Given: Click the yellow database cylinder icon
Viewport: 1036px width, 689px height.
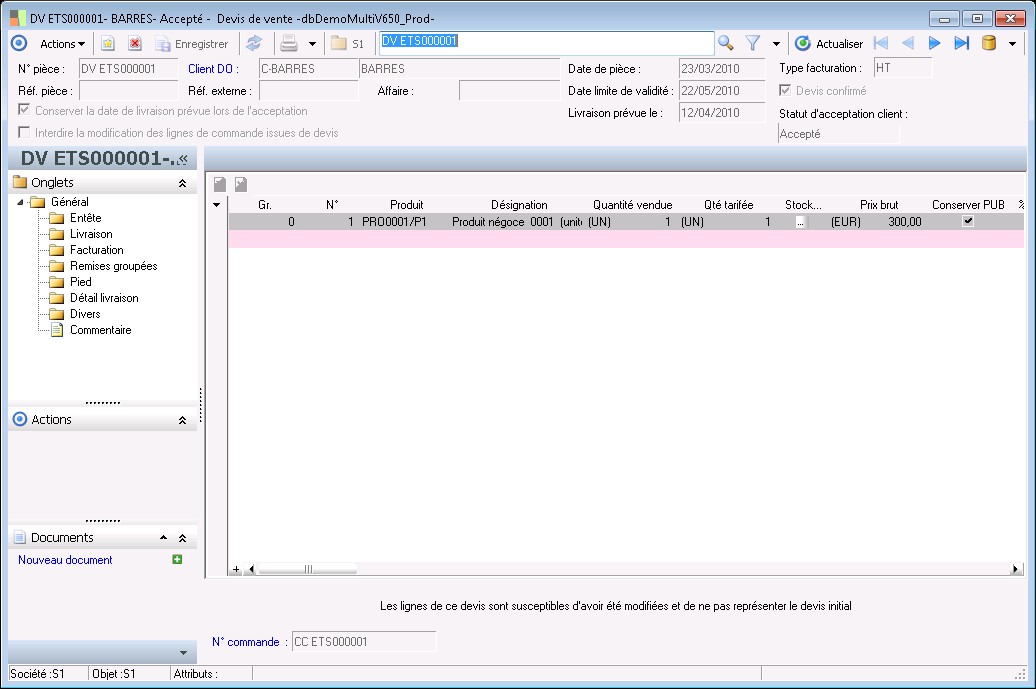Looking at the screenshot, I should tap(989, 43).
